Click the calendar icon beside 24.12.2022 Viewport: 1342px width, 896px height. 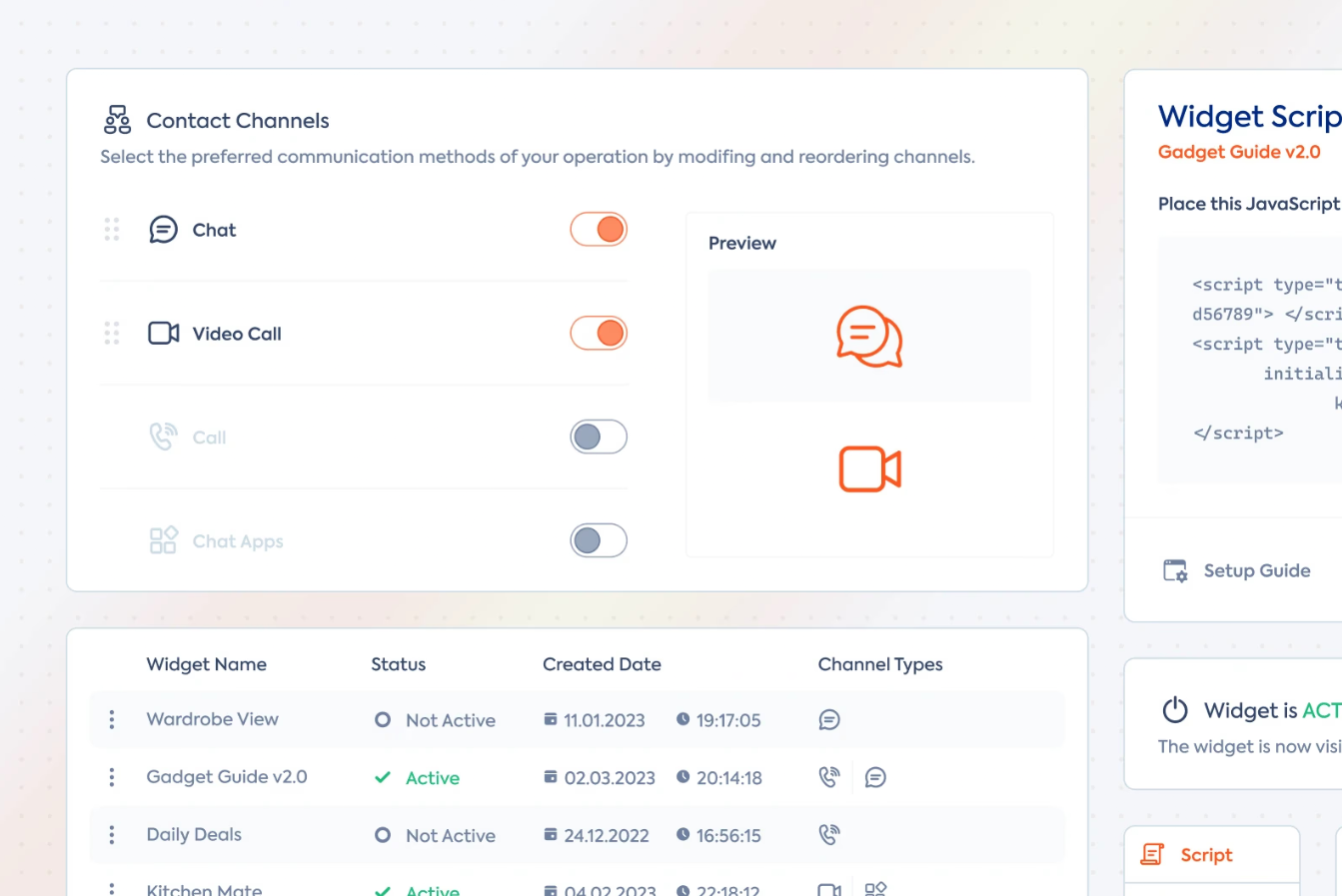(551, 834)
